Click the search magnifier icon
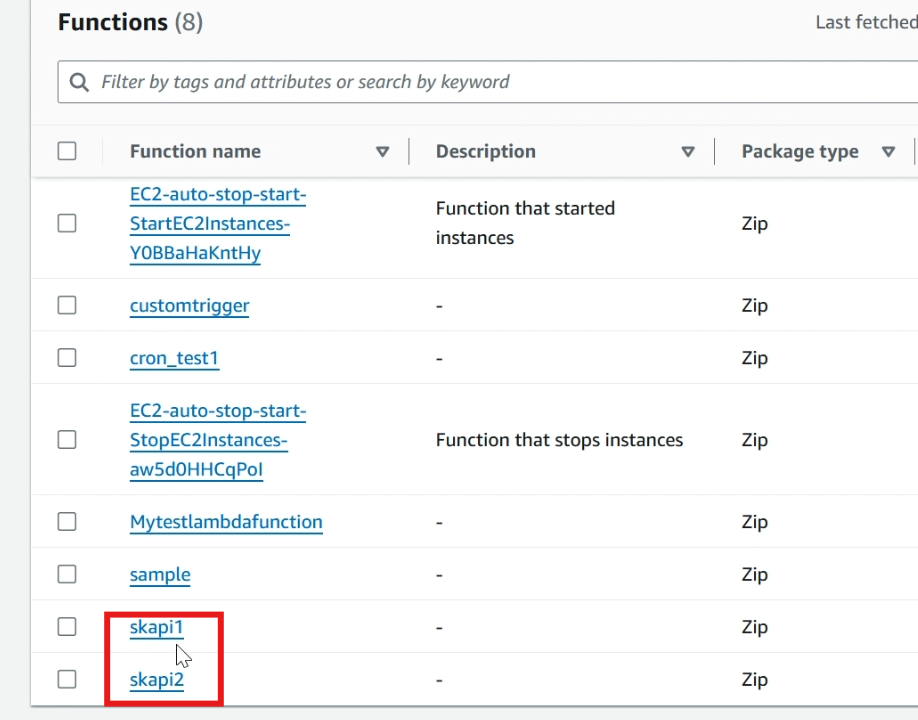Screen dimensions: 918x720 (80, 82)
